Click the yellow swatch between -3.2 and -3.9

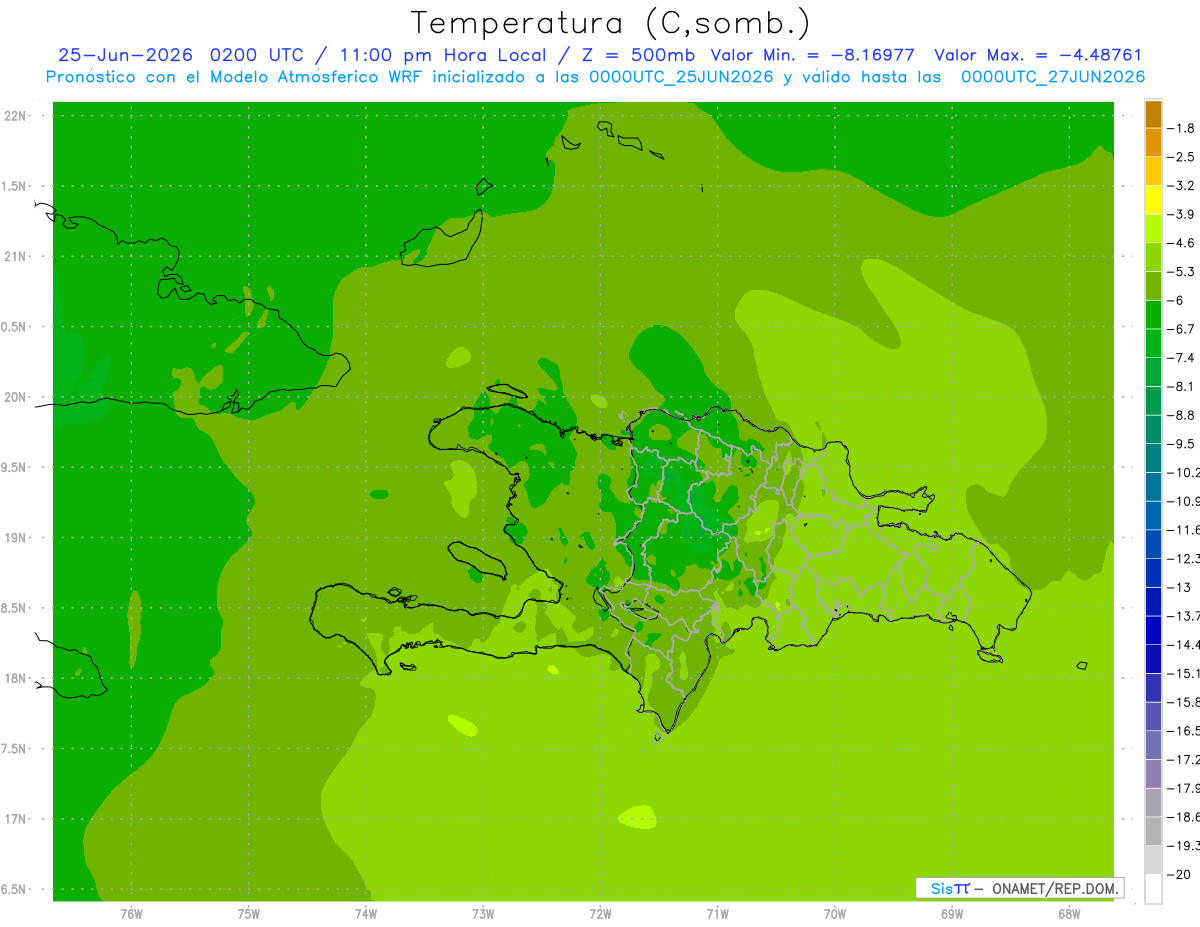pyautogui.click(x=1153, y=200)
